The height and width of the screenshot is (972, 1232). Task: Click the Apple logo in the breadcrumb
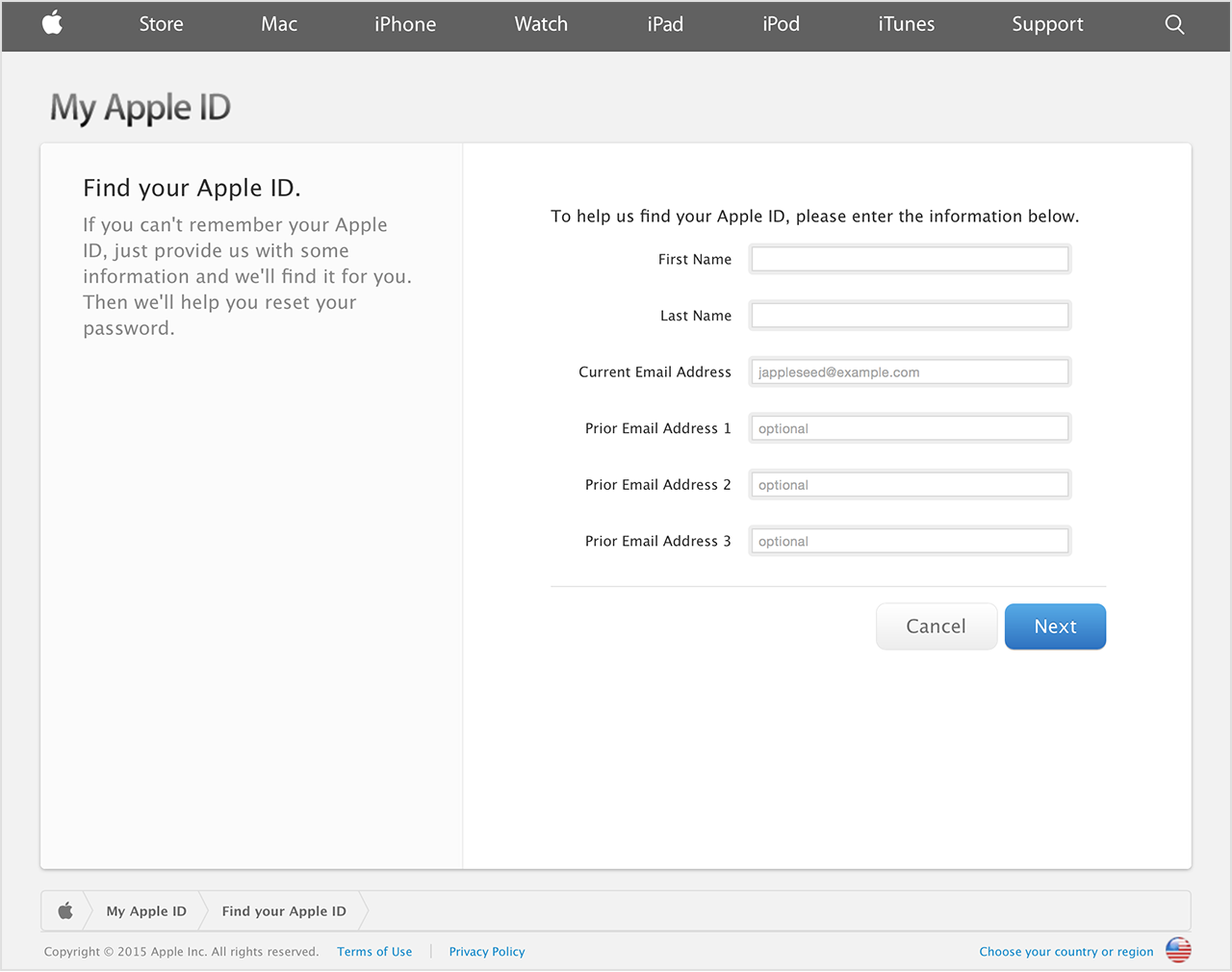coord(65,910)
